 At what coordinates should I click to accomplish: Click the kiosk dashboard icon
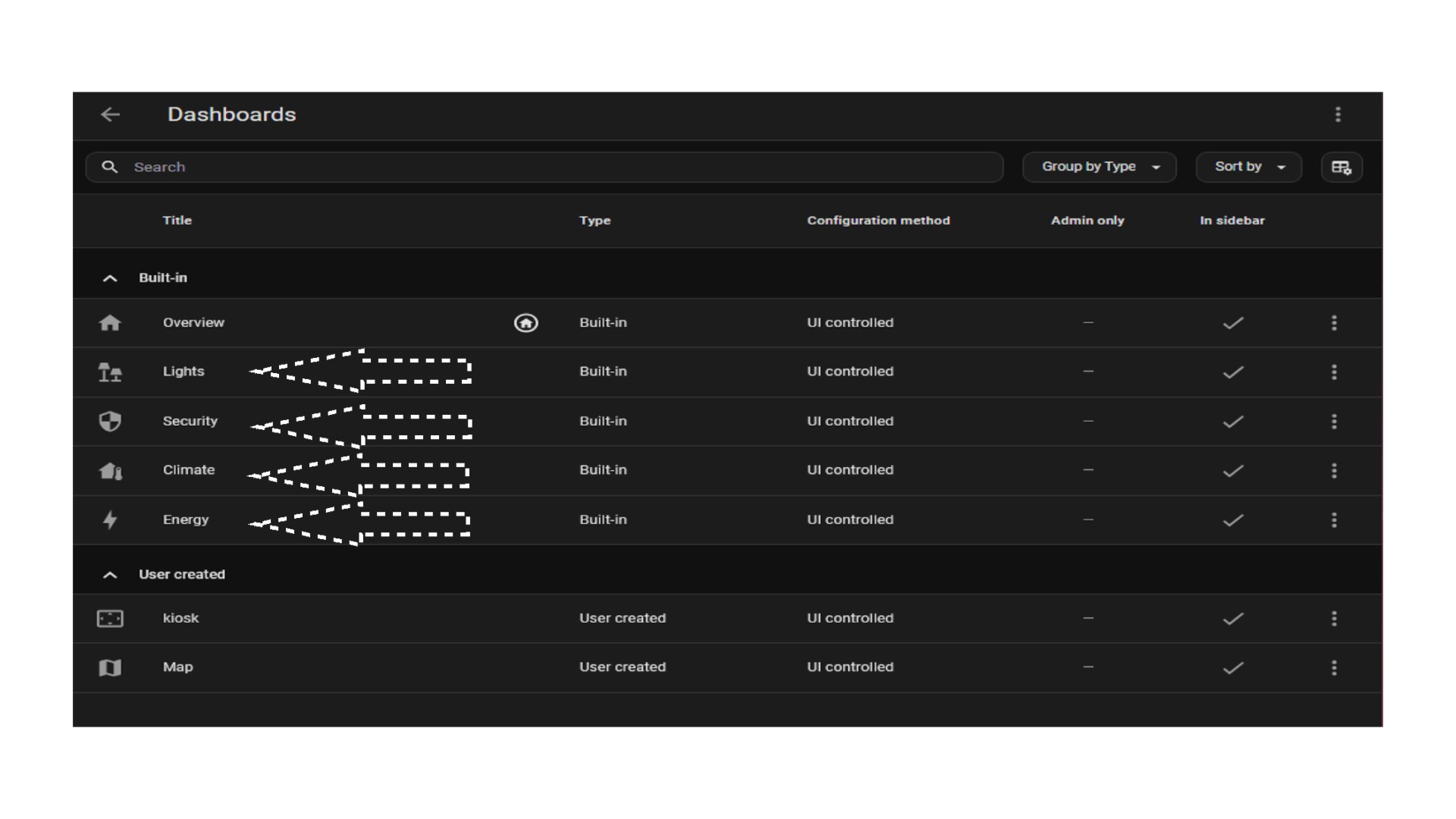[x=110, y=619]
